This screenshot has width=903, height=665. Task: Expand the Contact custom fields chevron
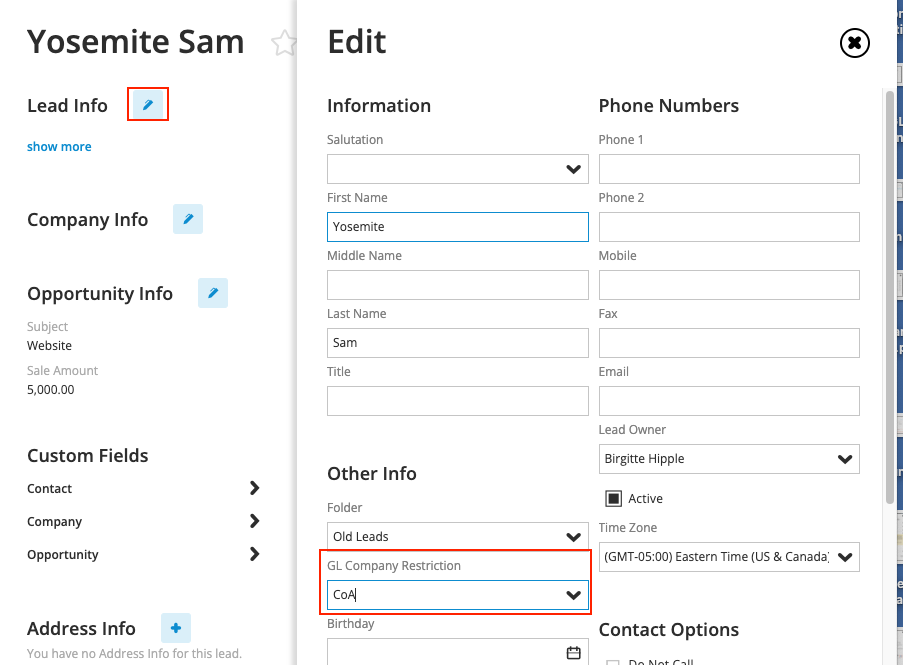[254, 488]
